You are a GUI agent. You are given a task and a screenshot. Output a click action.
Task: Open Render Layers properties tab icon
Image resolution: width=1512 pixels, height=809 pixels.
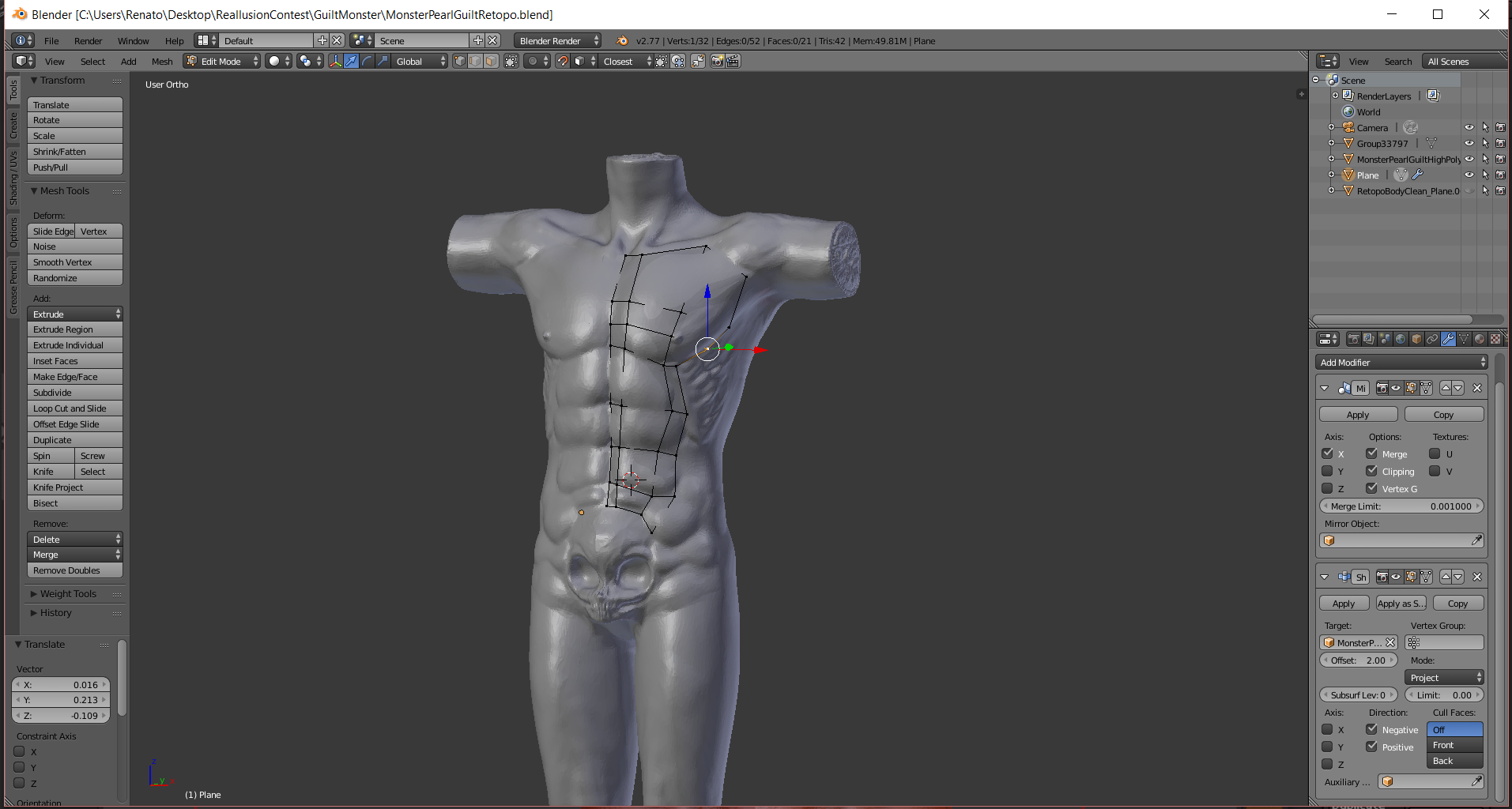tap(1370, 339)
